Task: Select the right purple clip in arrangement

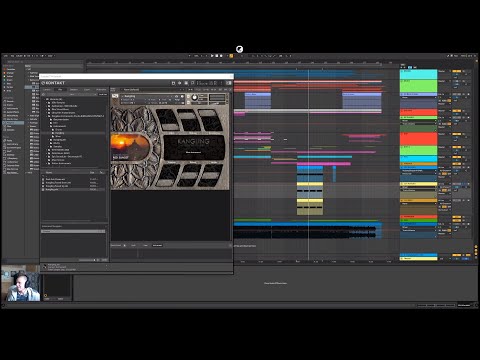Action: point(362,100)
